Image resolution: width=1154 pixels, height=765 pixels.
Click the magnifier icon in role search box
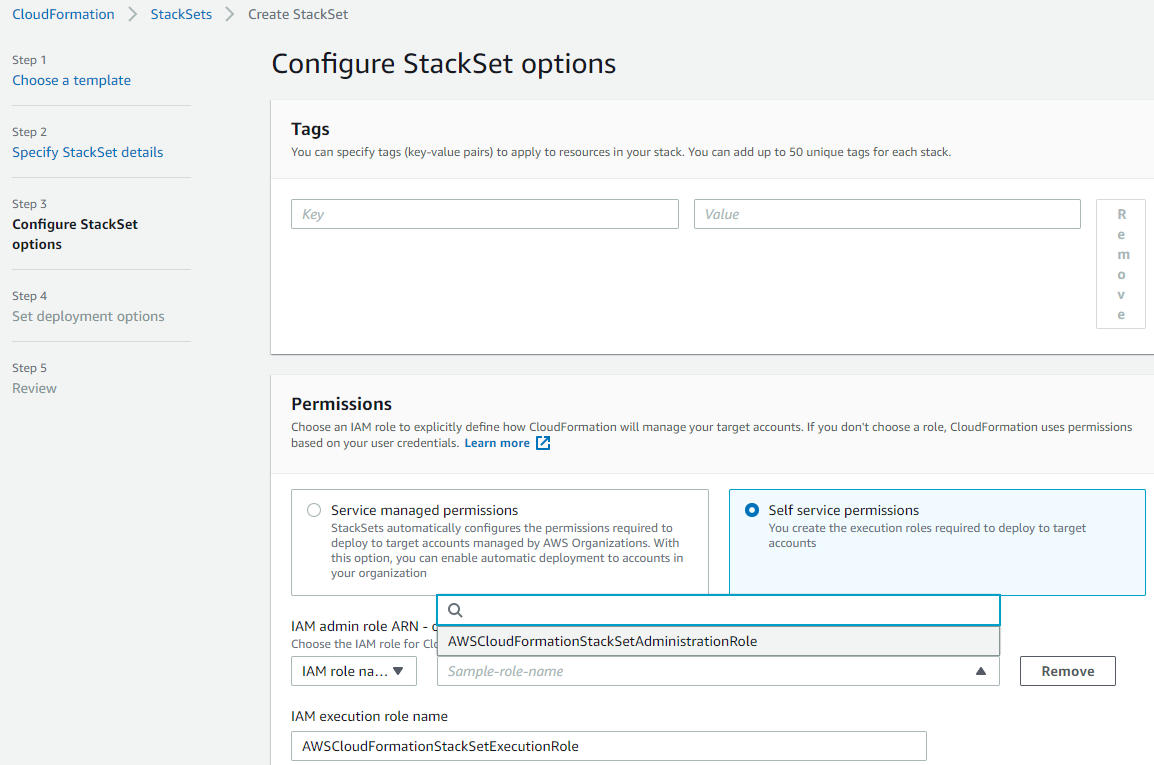click(x=455, y=610)
